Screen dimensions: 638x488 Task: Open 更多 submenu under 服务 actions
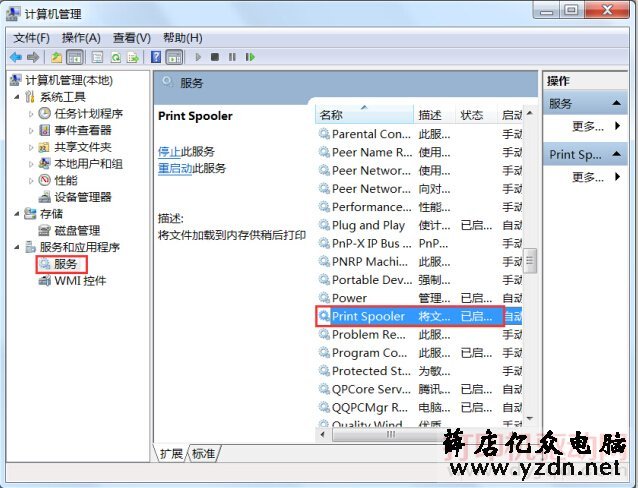[x=595, y=126]
